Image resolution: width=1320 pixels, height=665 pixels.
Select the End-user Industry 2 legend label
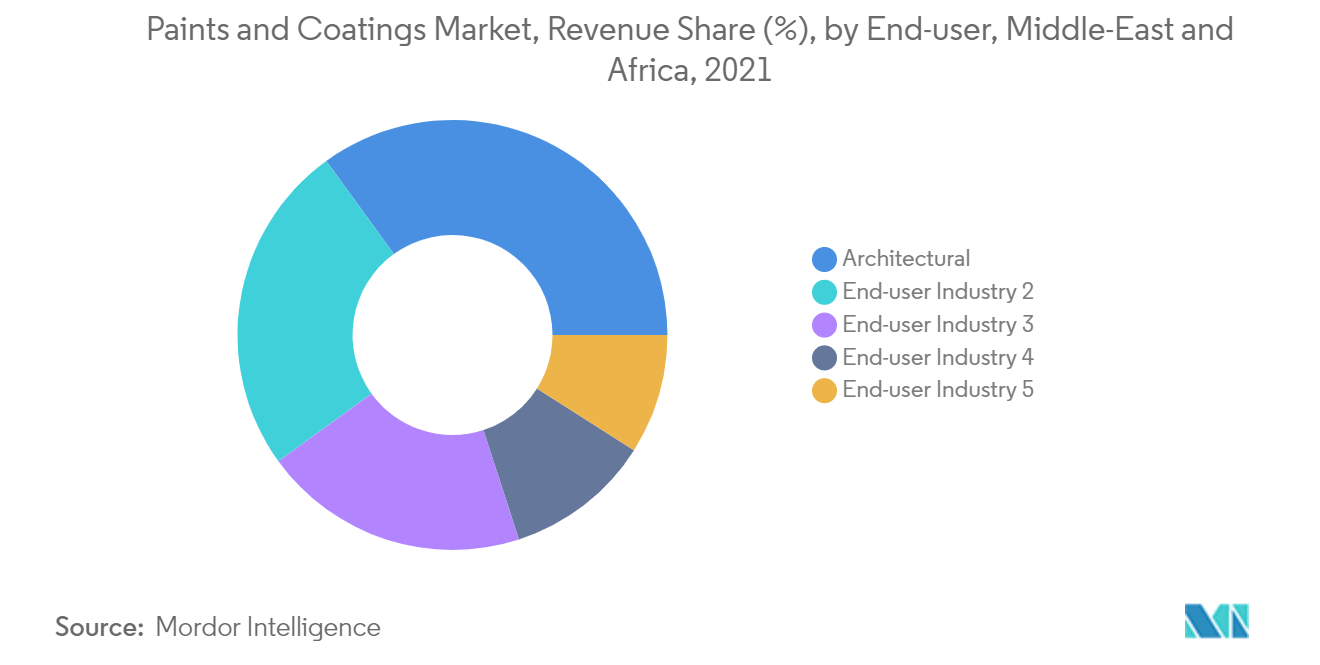point(938,291)
